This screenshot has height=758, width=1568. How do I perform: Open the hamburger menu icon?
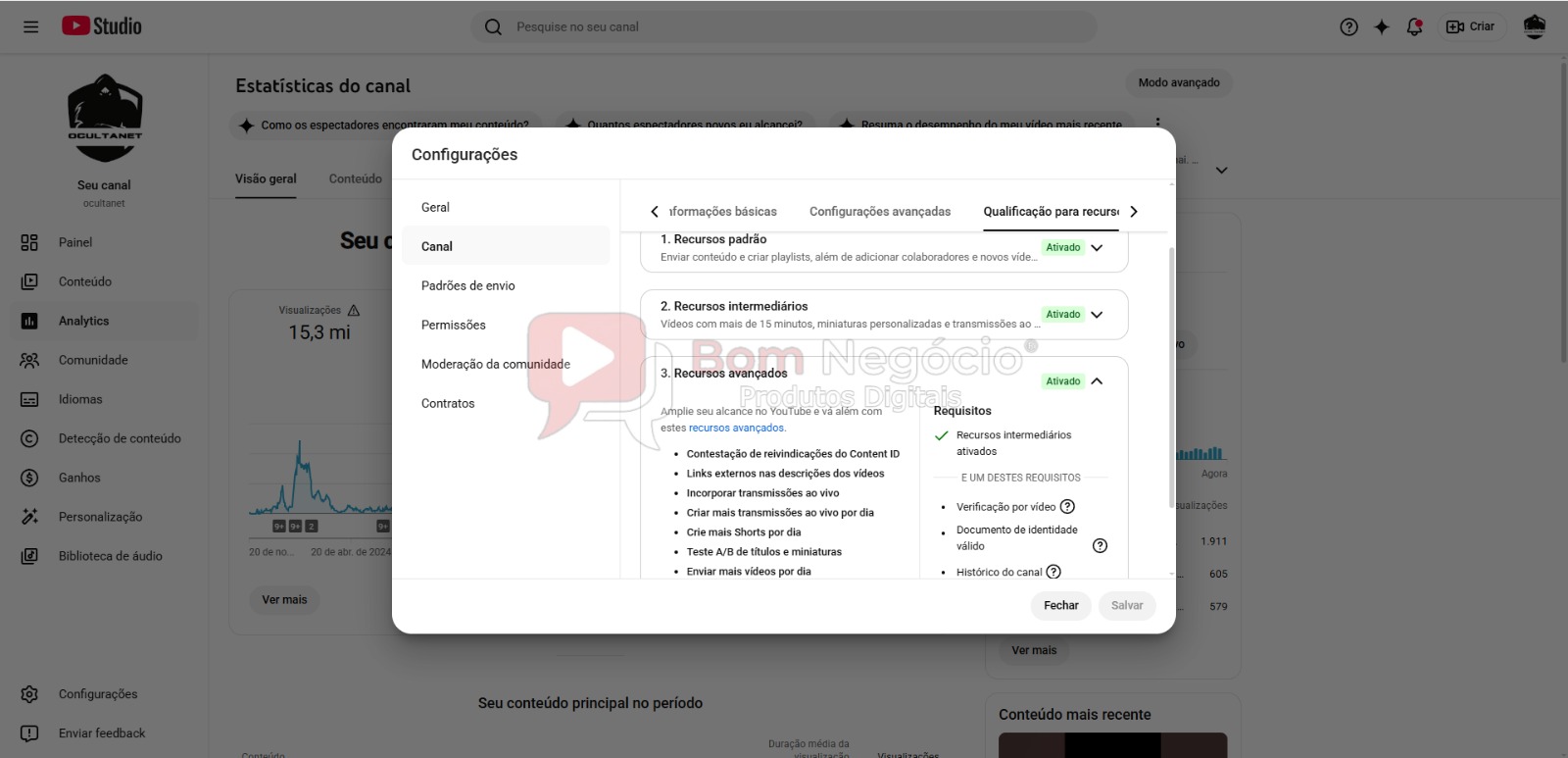[x=30, y=26]
